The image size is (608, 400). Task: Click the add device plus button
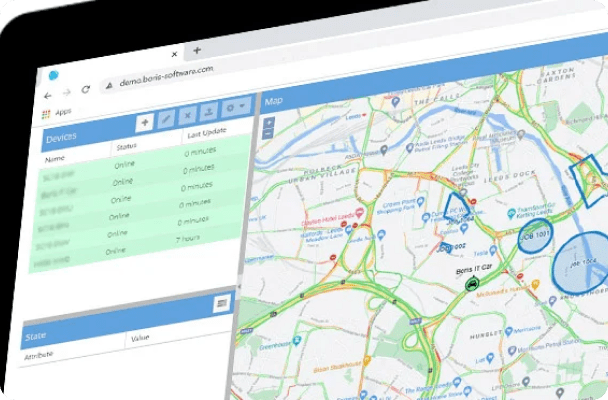point(146,122)
